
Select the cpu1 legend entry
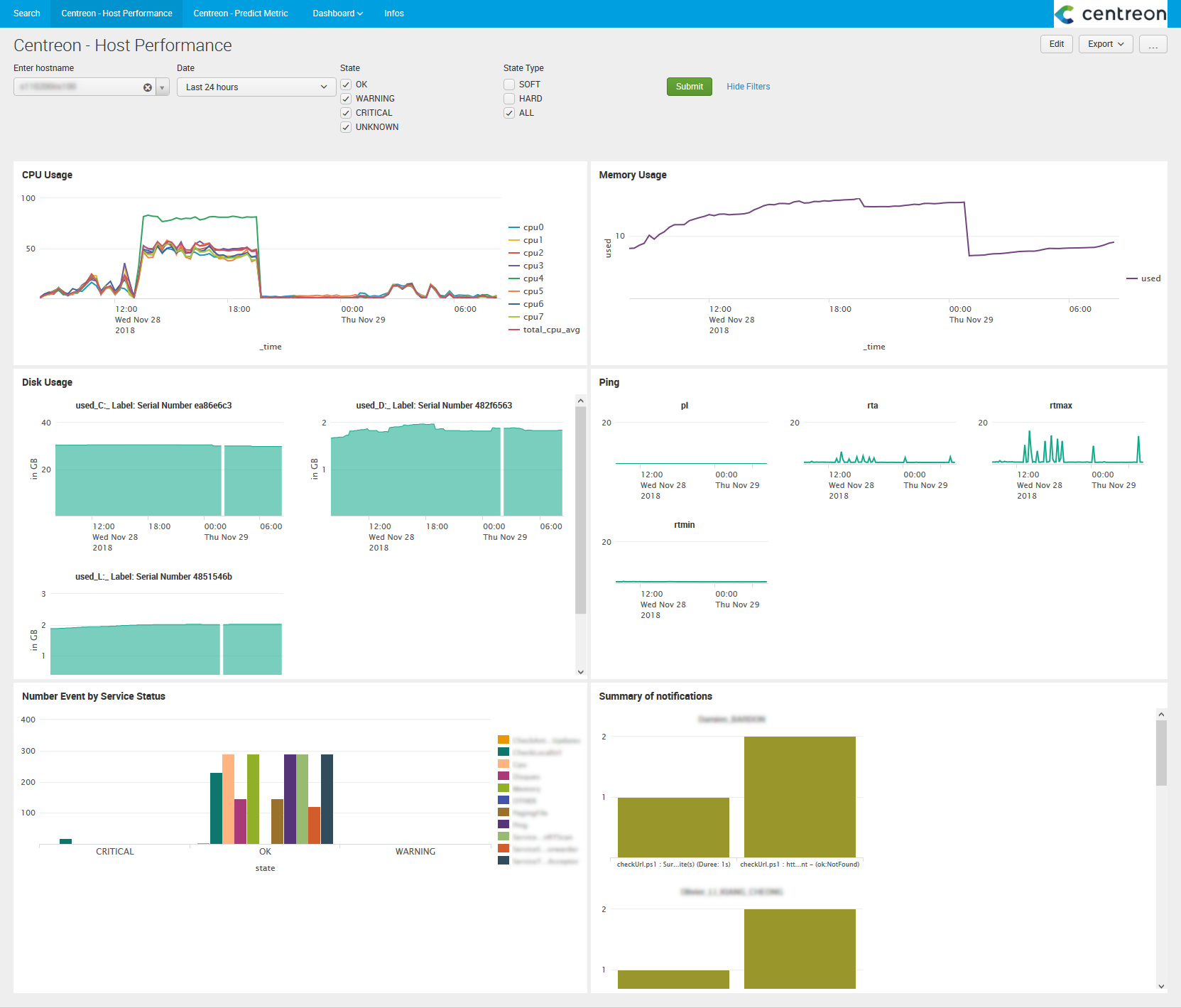526,240
